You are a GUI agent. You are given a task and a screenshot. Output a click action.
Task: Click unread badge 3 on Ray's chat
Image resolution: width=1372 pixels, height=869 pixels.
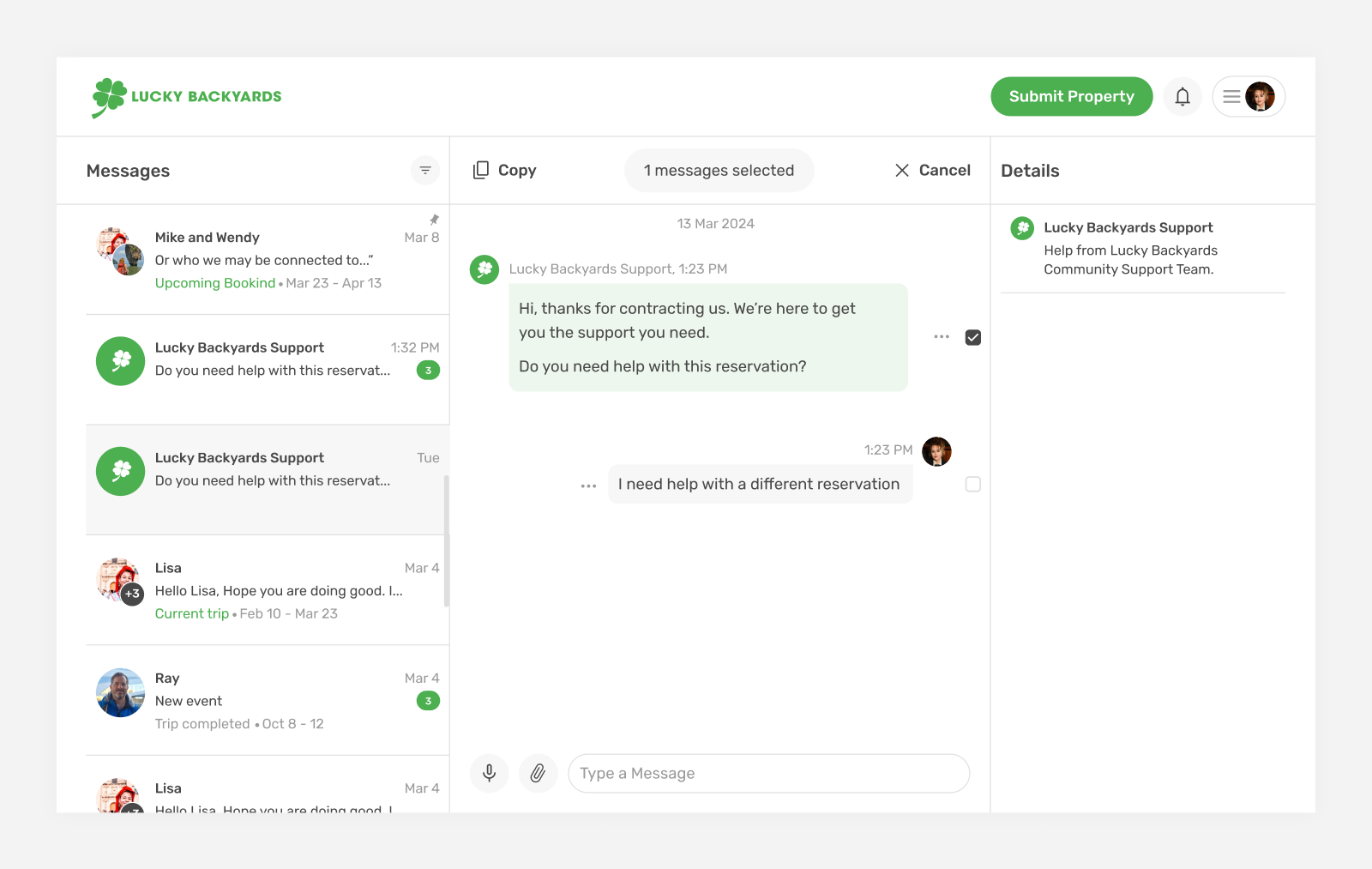tap(429, 701)
